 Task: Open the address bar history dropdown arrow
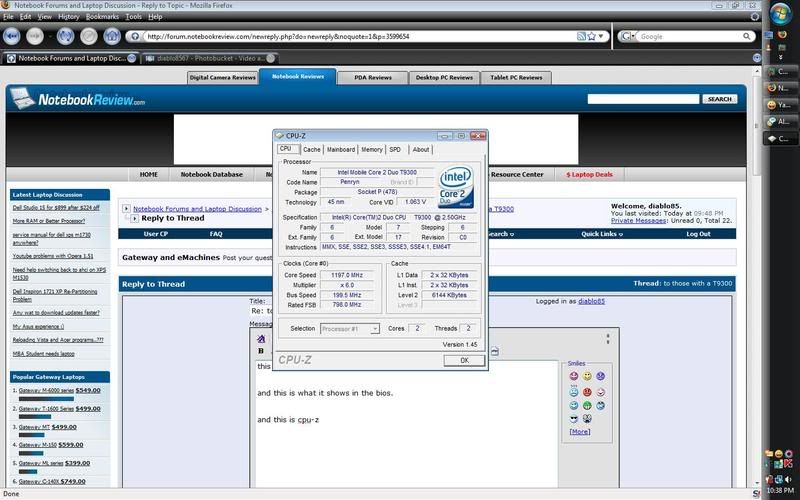tap(601, 36)
